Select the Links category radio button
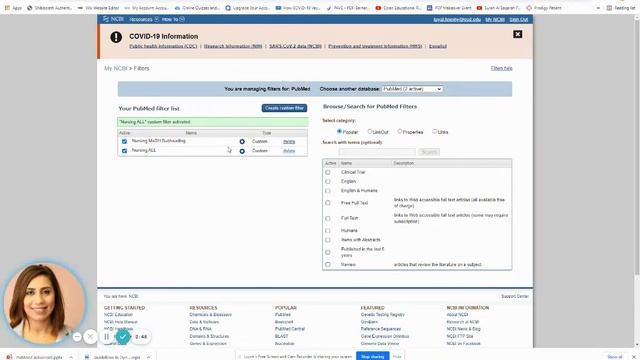Viewport: 640px width, 360px height. [435, 131]
